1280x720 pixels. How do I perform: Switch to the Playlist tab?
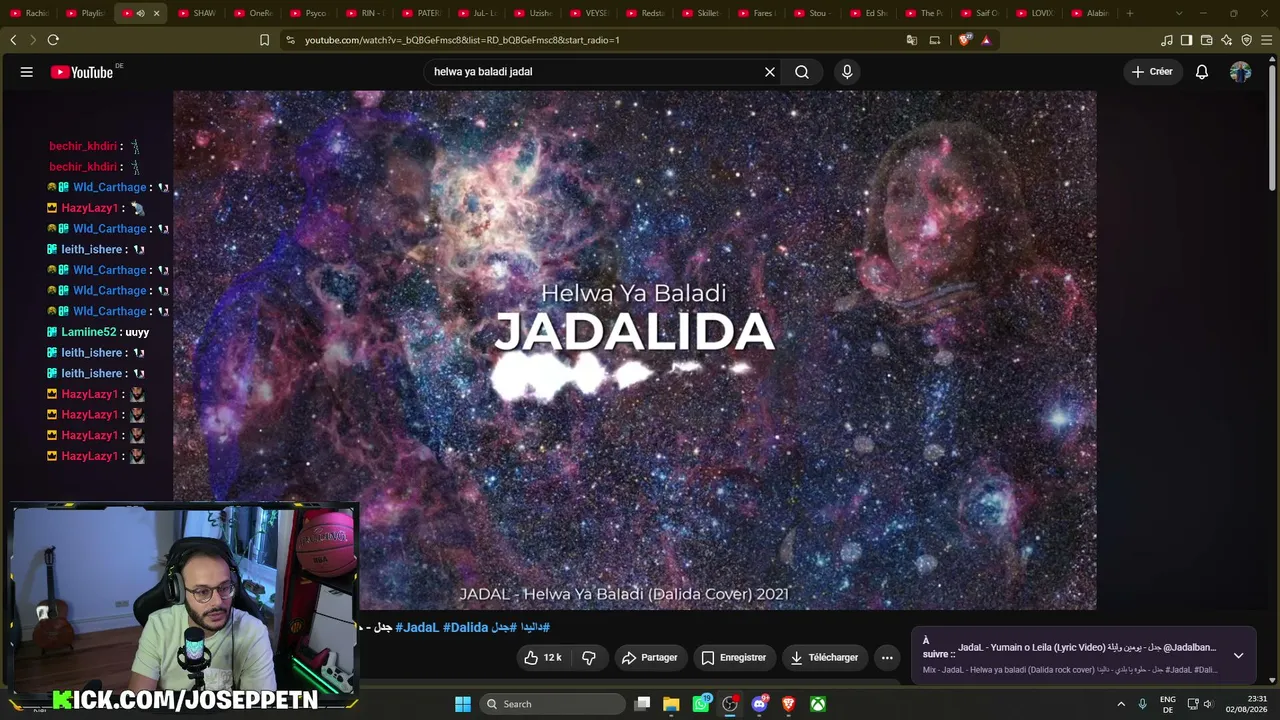pos(85,13)
